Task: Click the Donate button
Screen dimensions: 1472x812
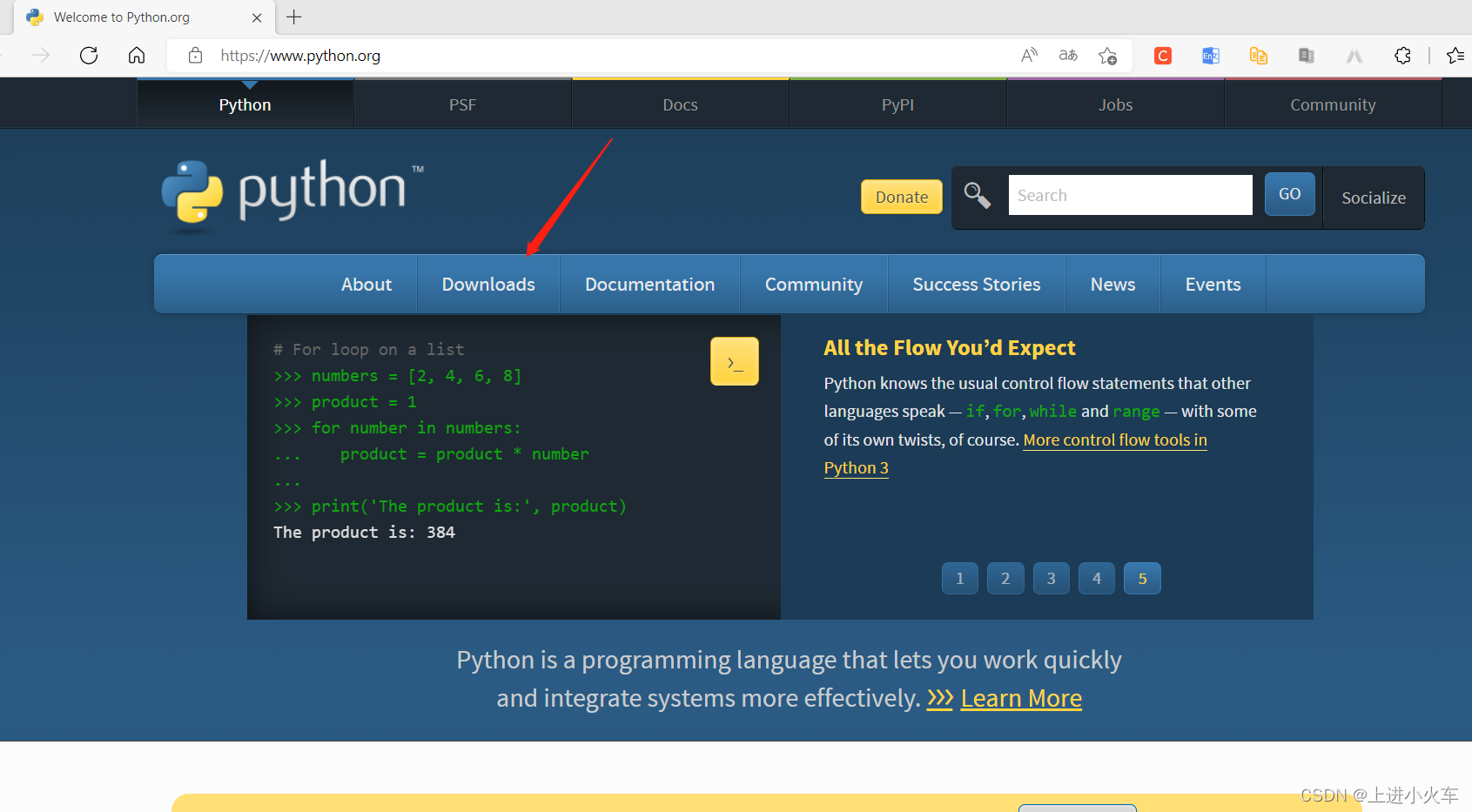Action: [902, 197]
